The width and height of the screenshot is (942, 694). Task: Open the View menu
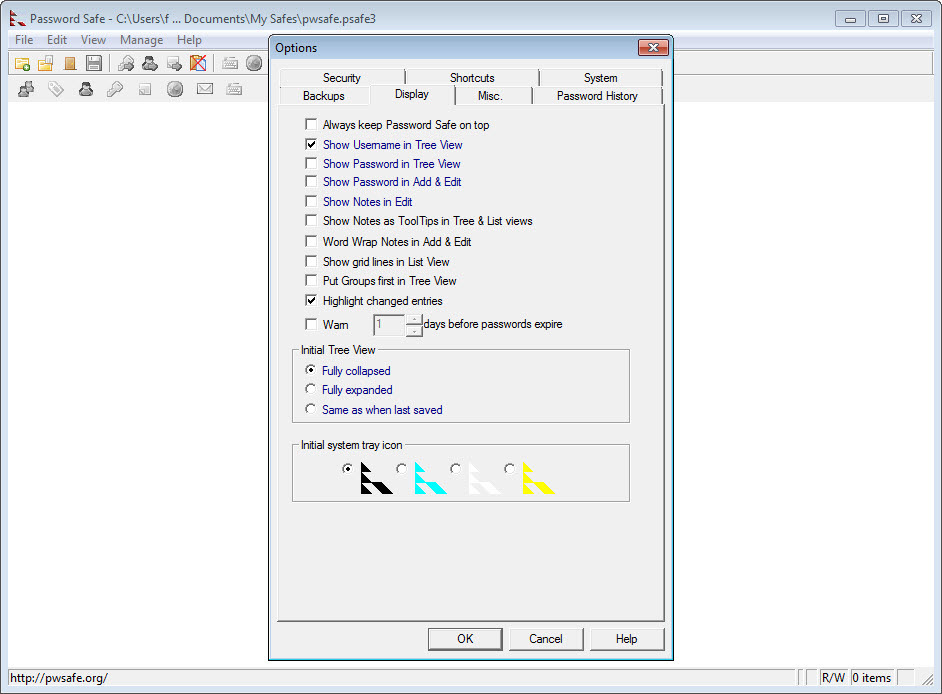click(94, 40)
